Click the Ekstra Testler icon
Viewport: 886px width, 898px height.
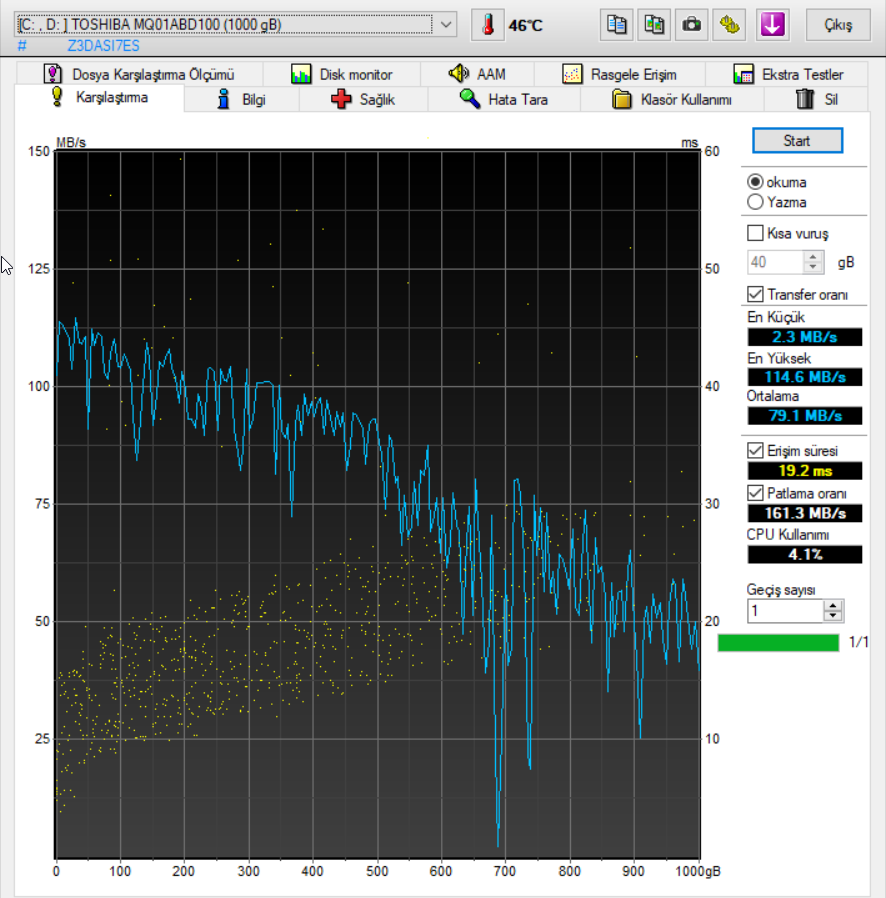(x=743, y=74)
